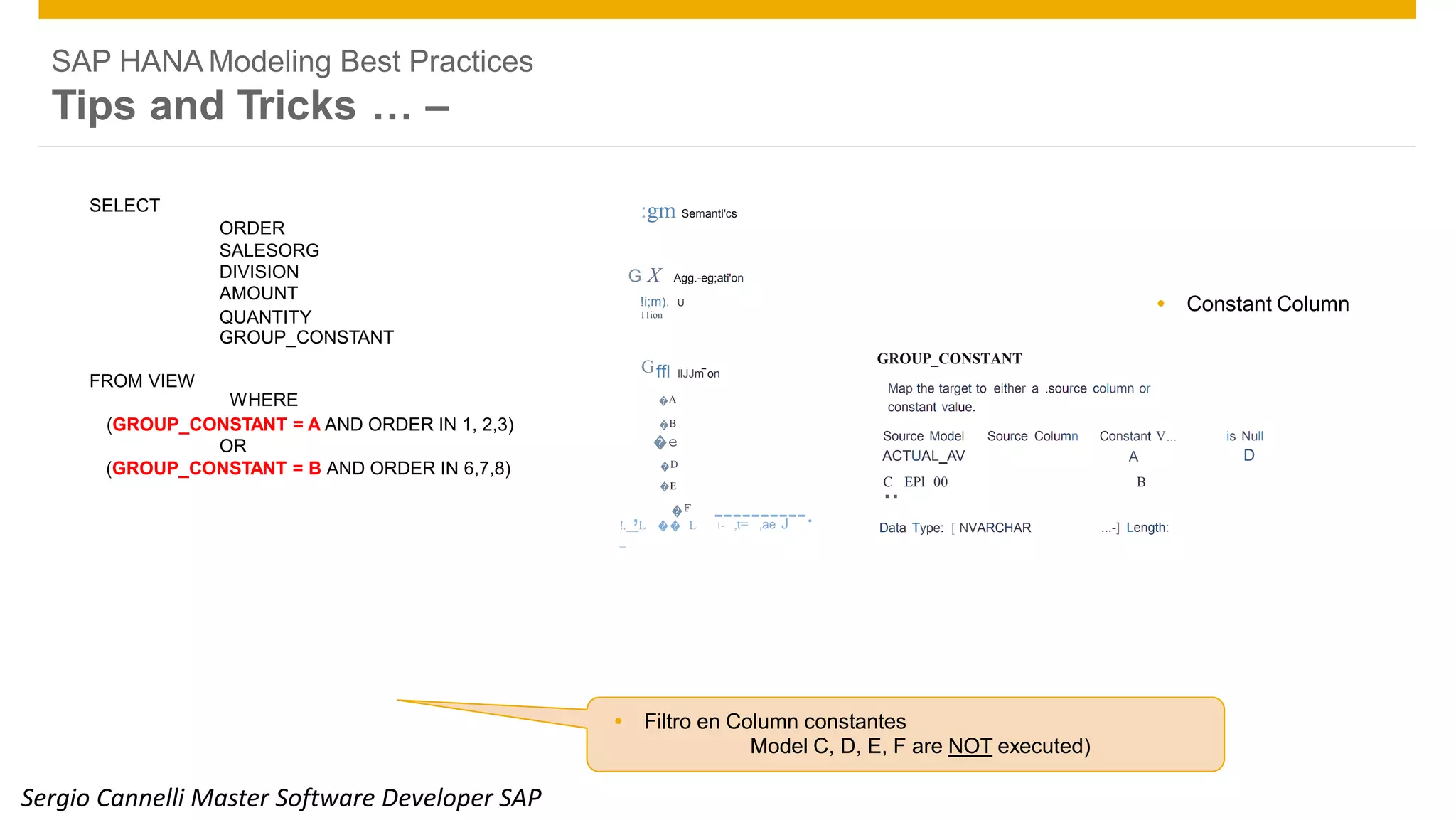Click the red GROUP_CONSTANT = A condition
The image size is (1456, 820).
pyautogui.click(x=216, y=425)
